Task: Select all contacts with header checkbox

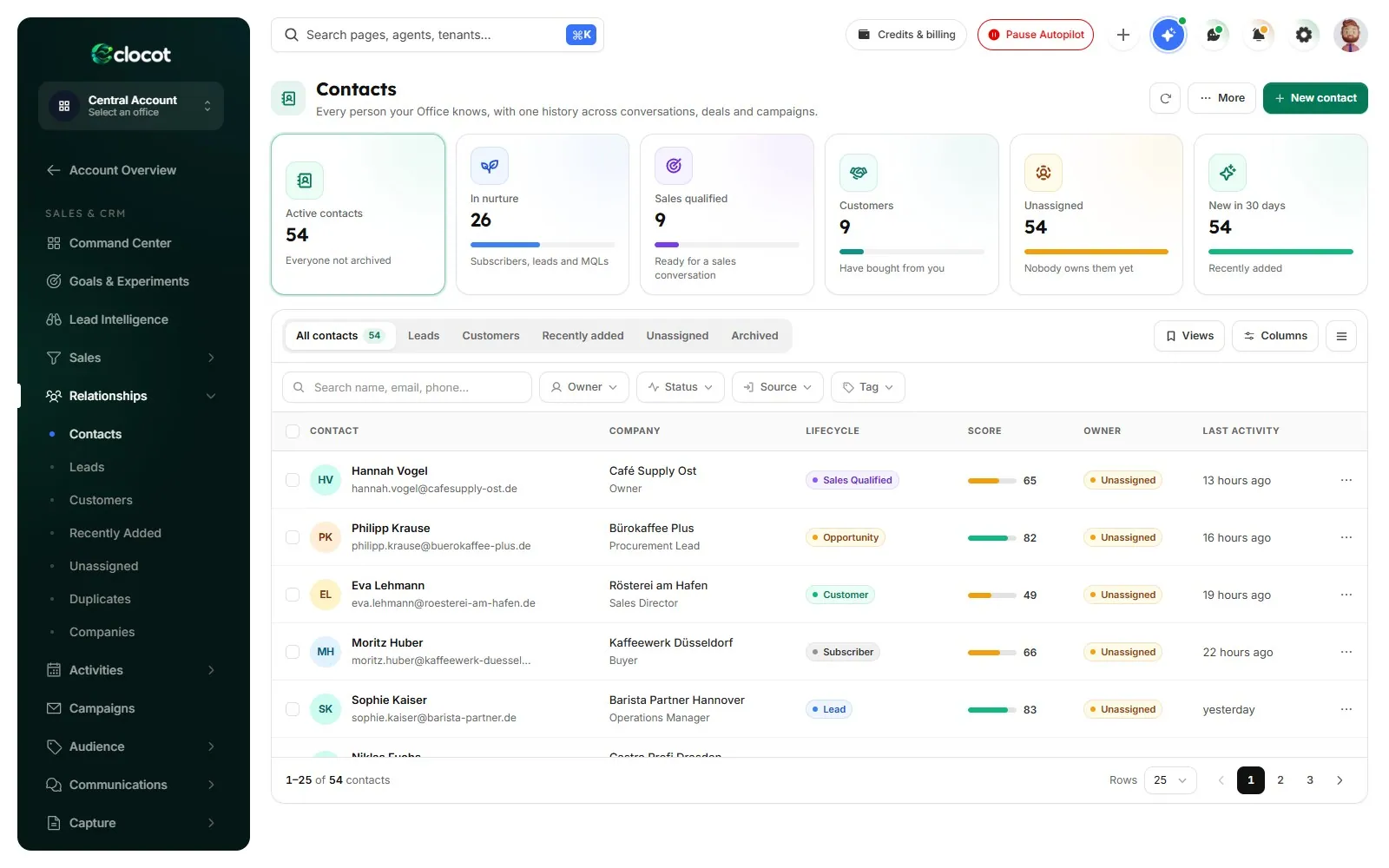Action: tap(293, 431)
